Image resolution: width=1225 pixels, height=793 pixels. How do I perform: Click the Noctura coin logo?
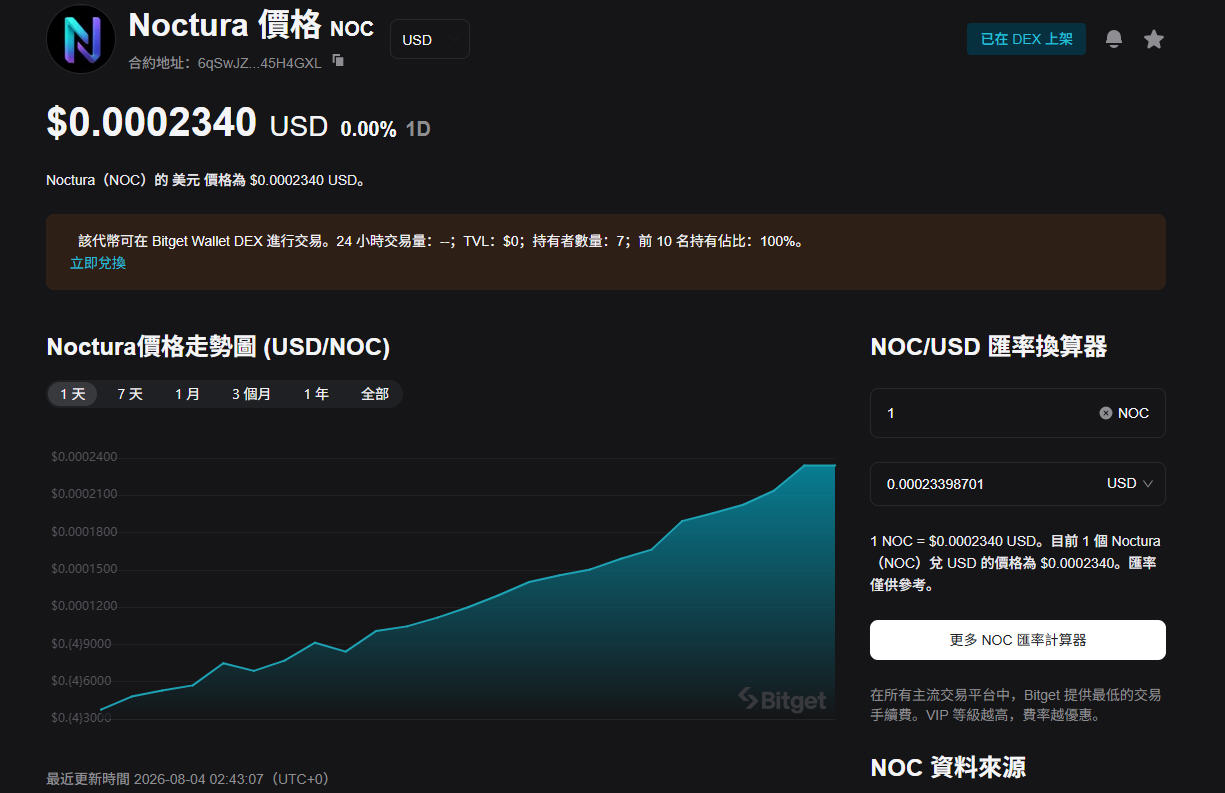point(81,39)
